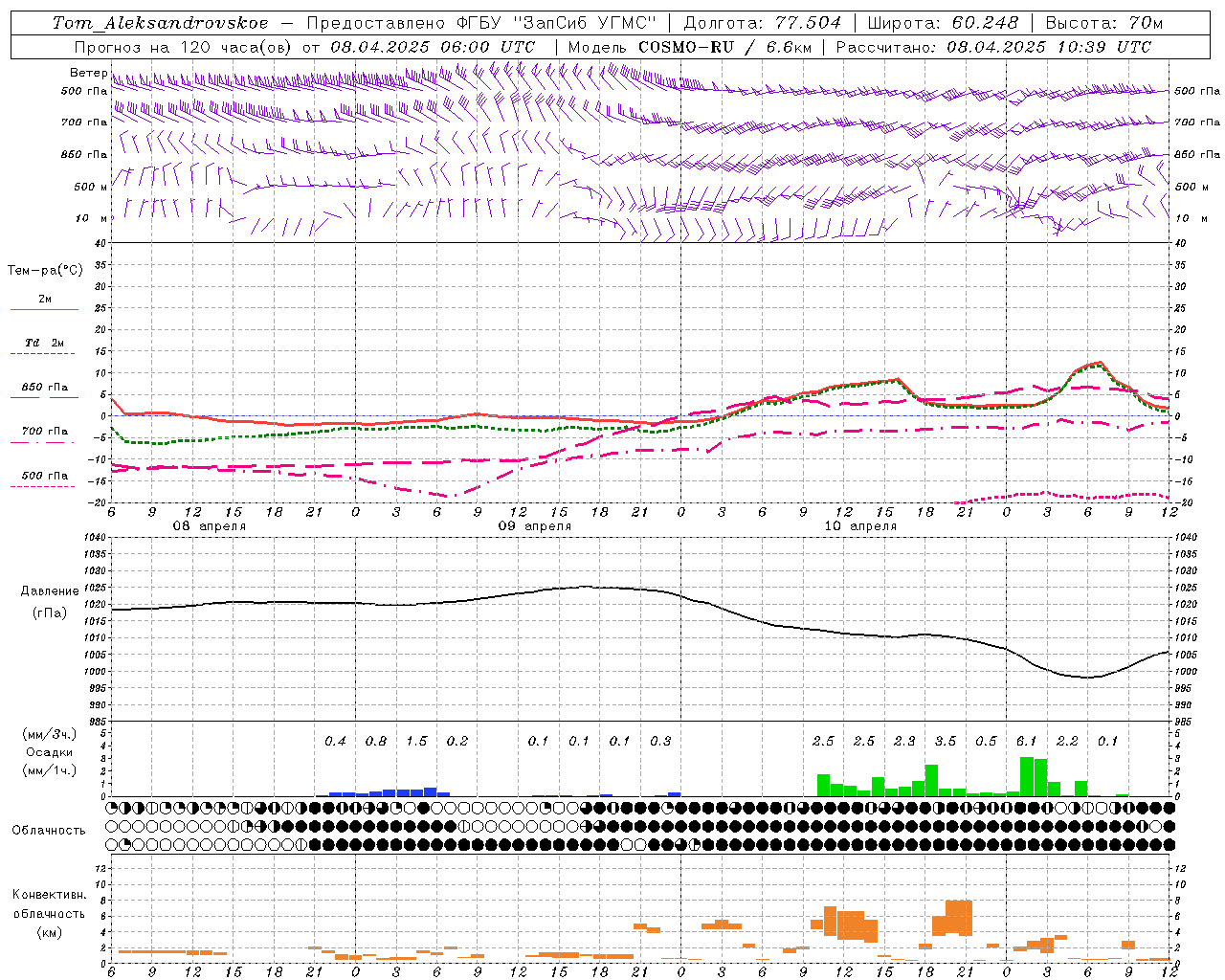Click the elevation text Высота: 70м
Screen dimensions: 1225x980
1104,23
